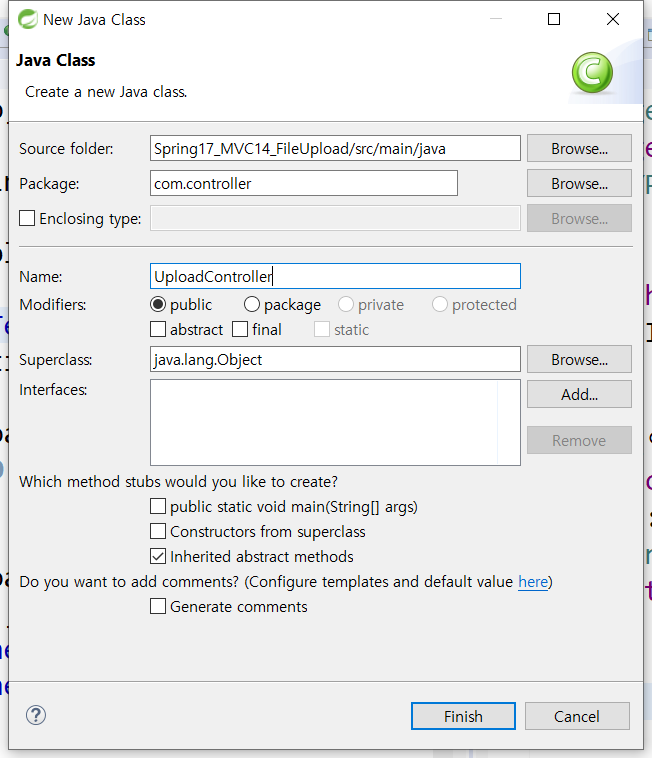Browse for the Superclass
Screen dimensions: 652x758
tap(579, 359)
